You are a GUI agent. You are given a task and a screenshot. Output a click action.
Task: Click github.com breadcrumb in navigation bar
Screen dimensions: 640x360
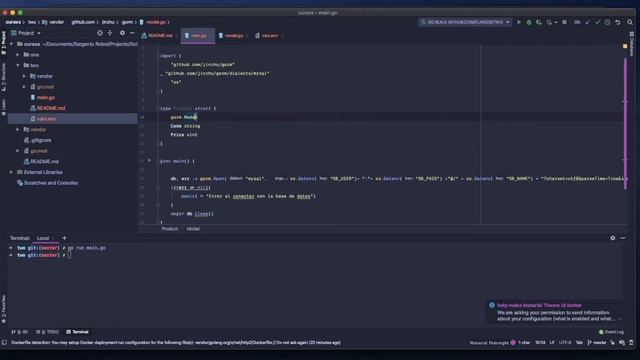[x=83, y=22]
